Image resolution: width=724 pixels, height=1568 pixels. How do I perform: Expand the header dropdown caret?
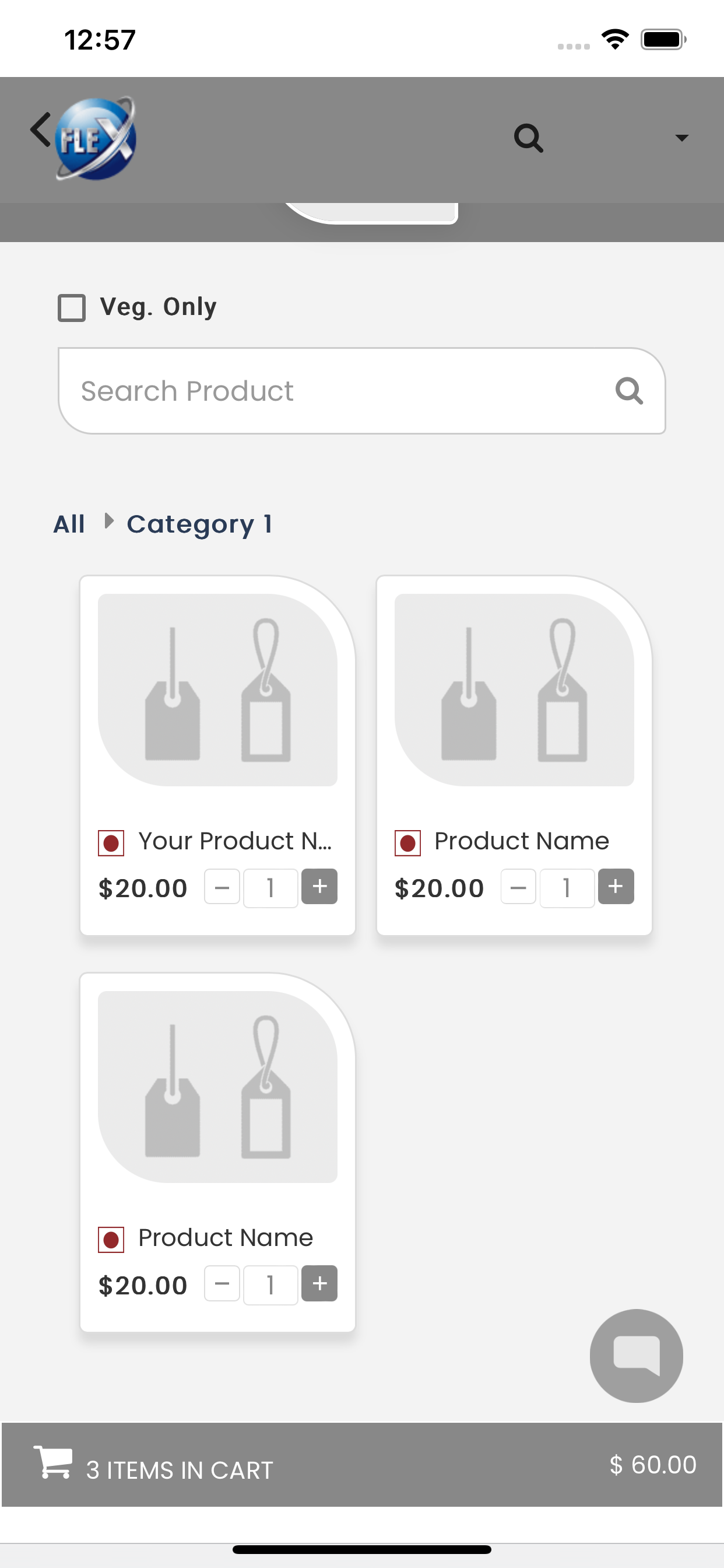click(682, 138)
